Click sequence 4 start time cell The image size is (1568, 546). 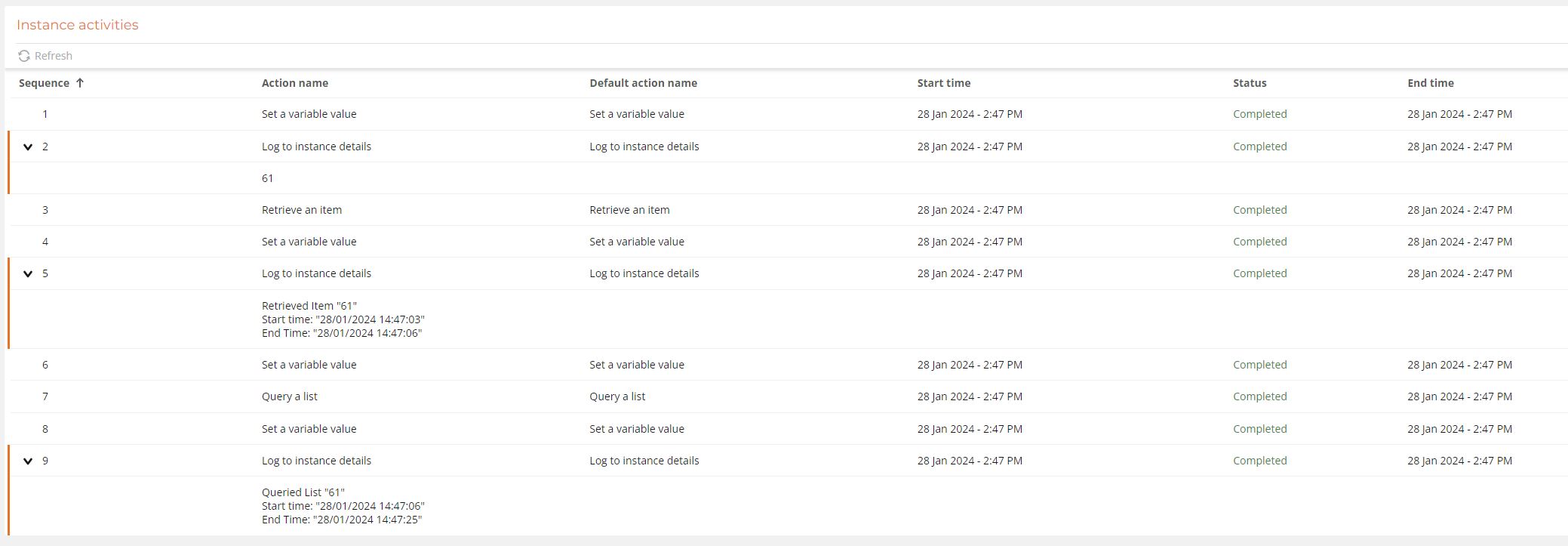coord(970,242)
